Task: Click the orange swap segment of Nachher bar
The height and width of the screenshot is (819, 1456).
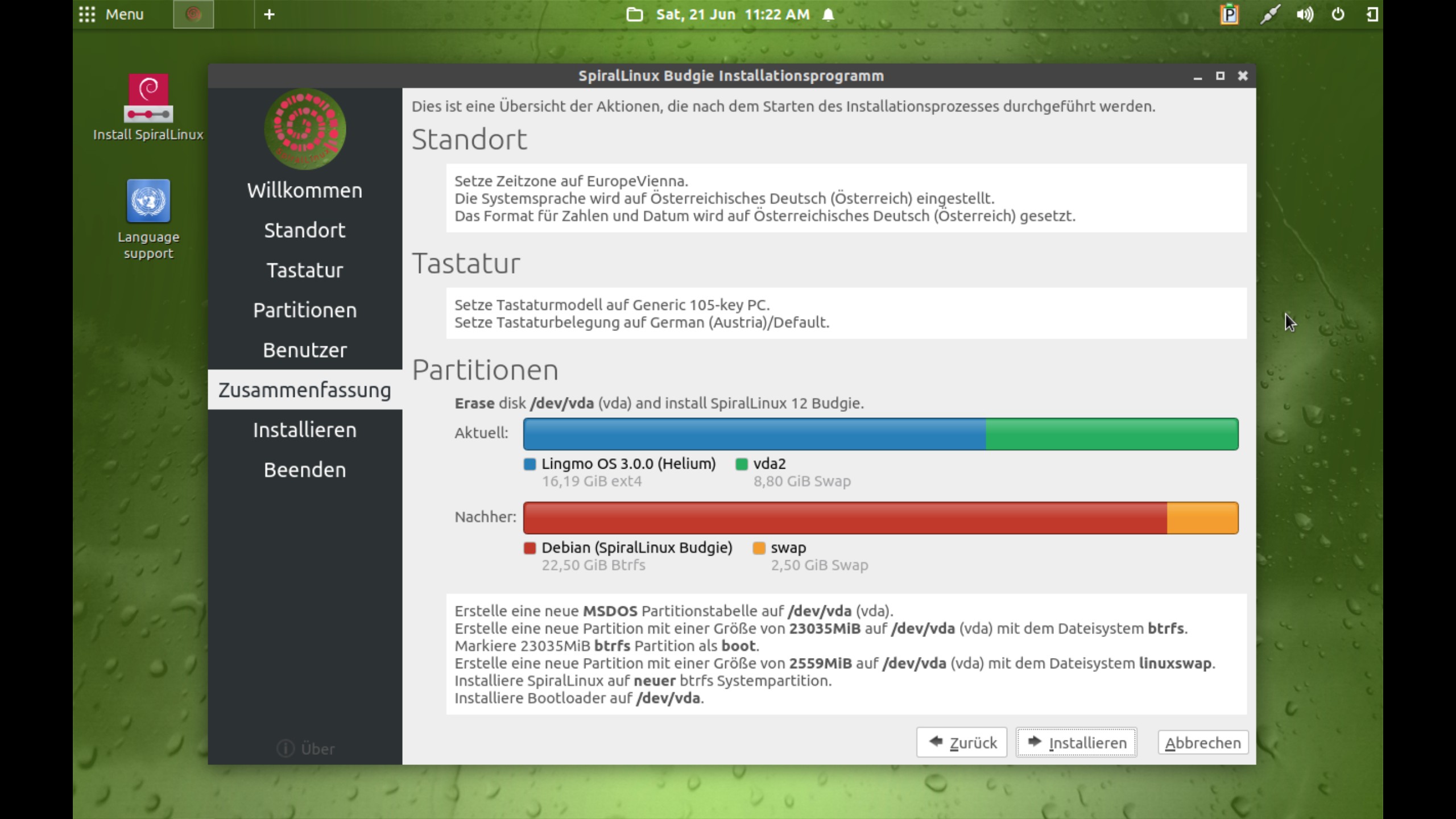Action: coord(1202,518)
